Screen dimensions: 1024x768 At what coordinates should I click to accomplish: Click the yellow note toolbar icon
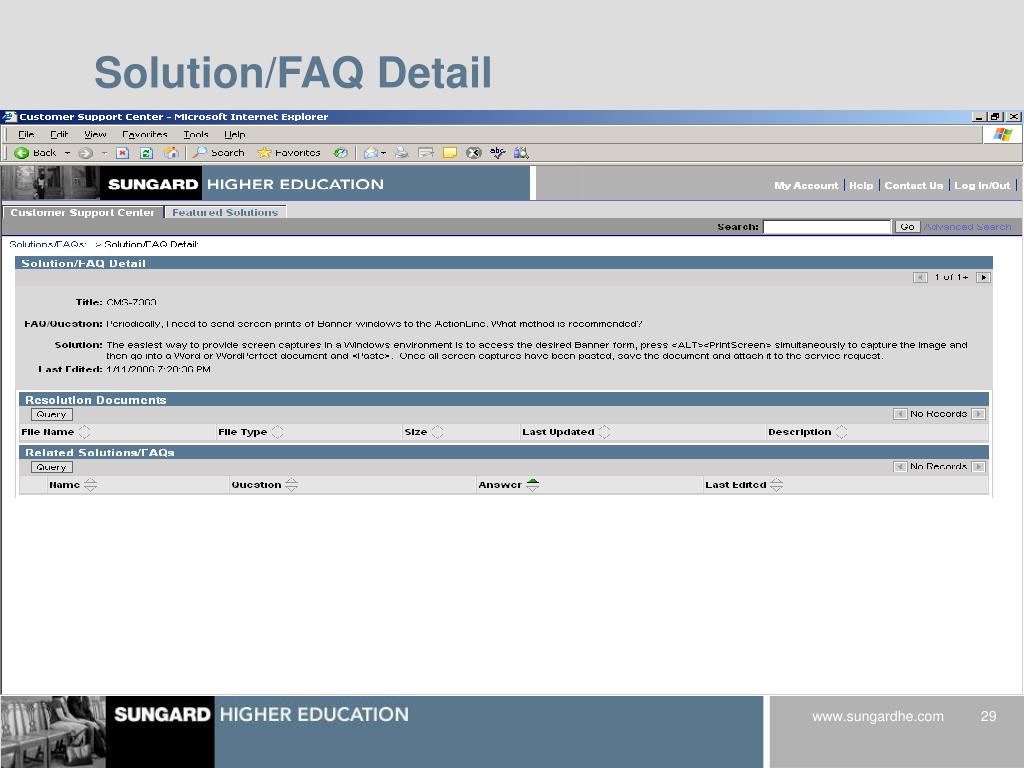pos(450,153)
